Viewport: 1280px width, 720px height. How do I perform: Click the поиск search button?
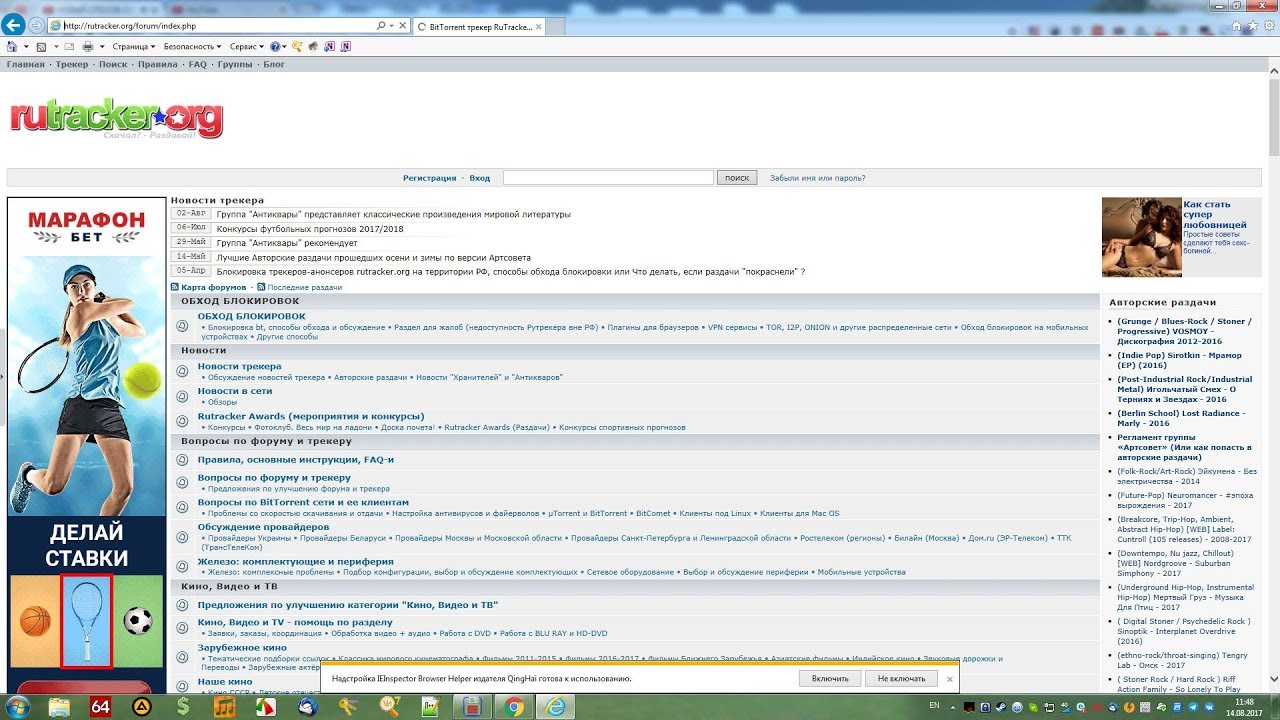(x=737, y=178)
